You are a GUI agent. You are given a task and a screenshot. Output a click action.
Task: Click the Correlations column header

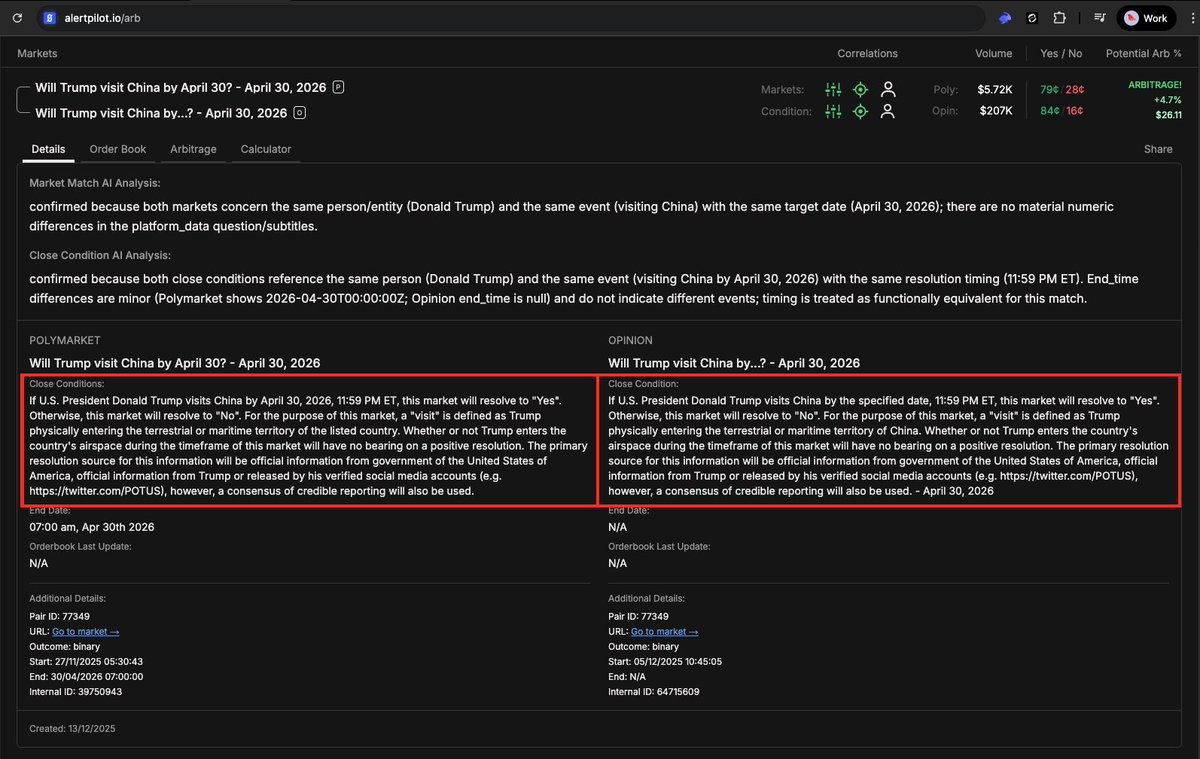coord(867,53)
